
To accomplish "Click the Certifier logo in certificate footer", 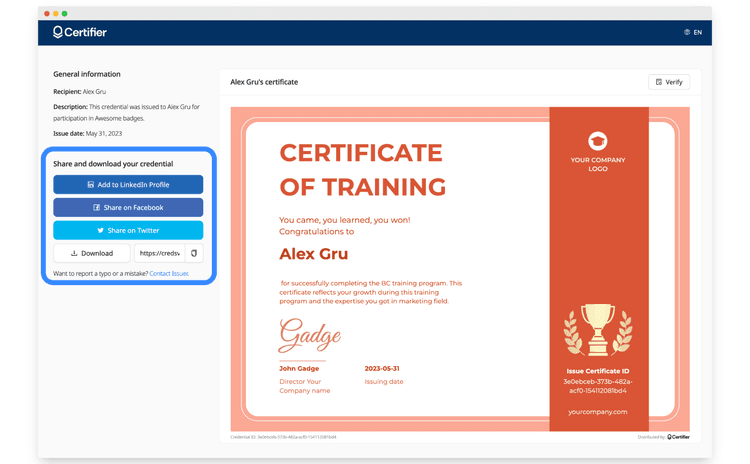I will [x=678, y=437].
